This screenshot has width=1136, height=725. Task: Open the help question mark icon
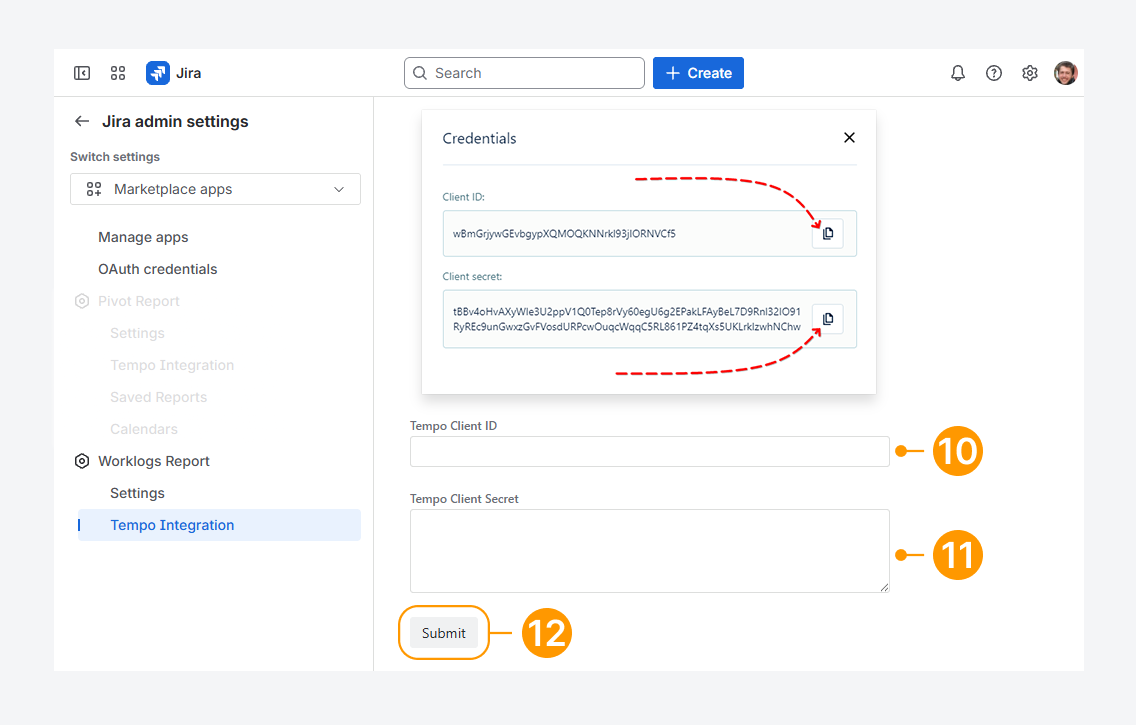(x=994, y=73)
